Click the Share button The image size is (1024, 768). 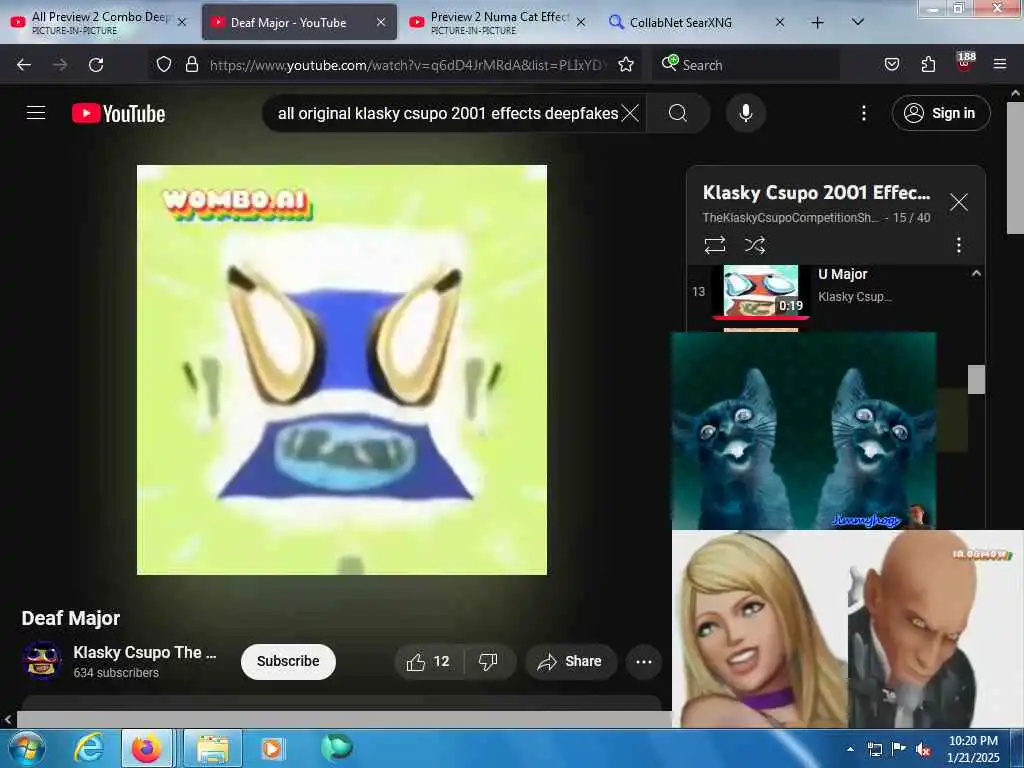pos(570,662)
